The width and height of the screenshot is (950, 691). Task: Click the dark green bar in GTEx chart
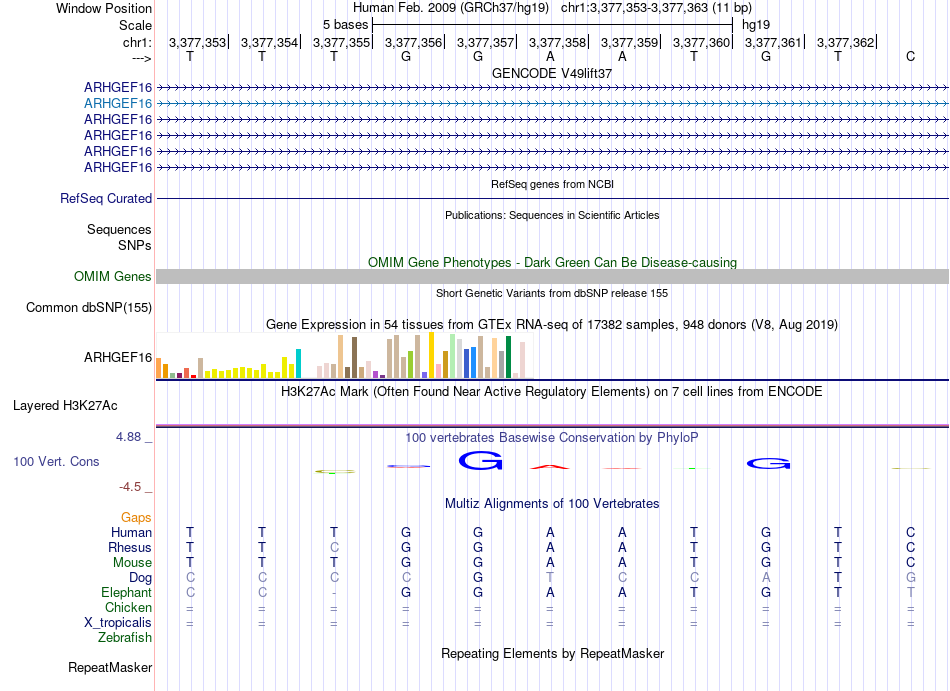(508, 357)
